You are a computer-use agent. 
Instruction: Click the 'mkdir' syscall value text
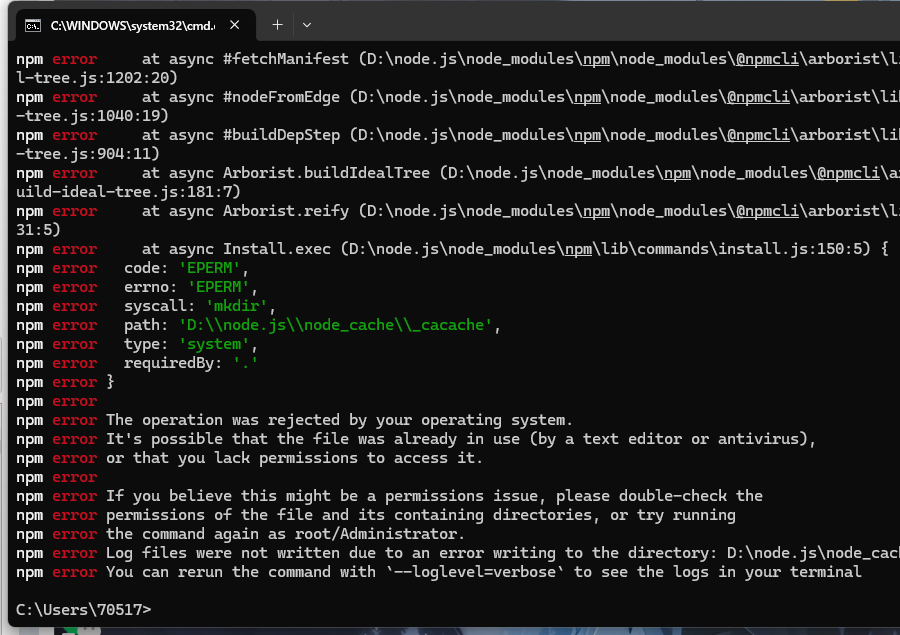[x=237, y=305]
